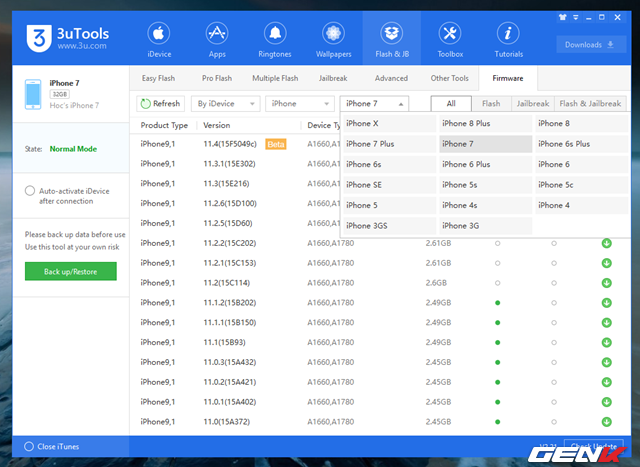Collapse the iPhone 7 model dropdown
Screen dimensions: 640x467
(x=374, y=104)
